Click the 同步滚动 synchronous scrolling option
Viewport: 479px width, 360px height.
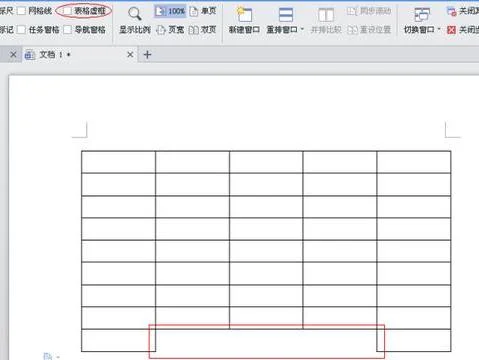coord(369,11)
